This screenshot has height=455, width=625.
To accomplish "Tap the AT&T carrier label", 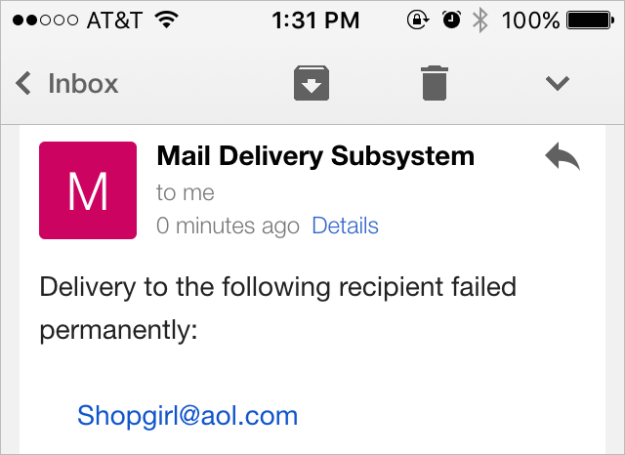I will point(115,20).
